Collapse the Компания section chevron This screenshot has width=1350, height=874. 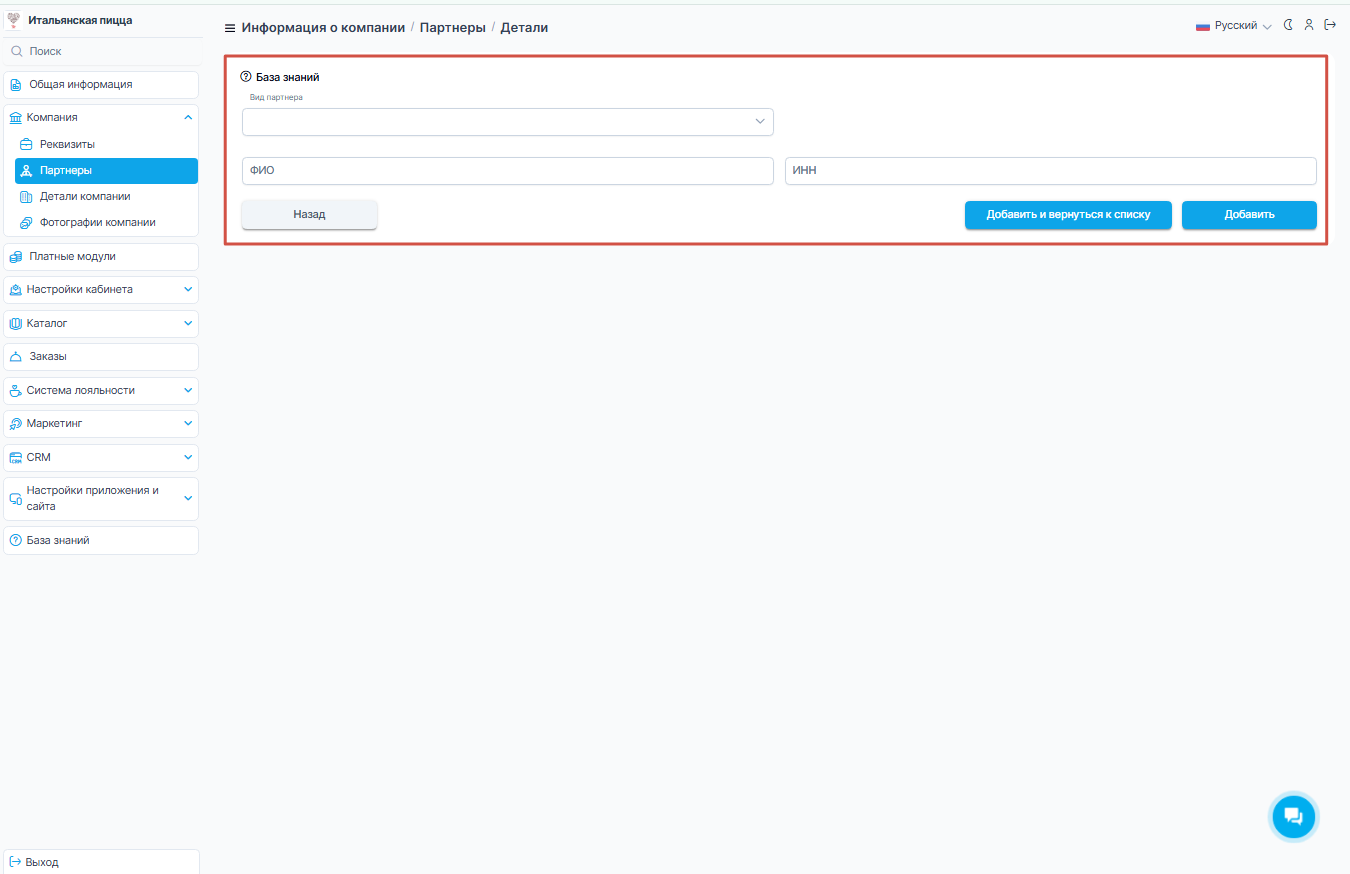tap(188, 118)
